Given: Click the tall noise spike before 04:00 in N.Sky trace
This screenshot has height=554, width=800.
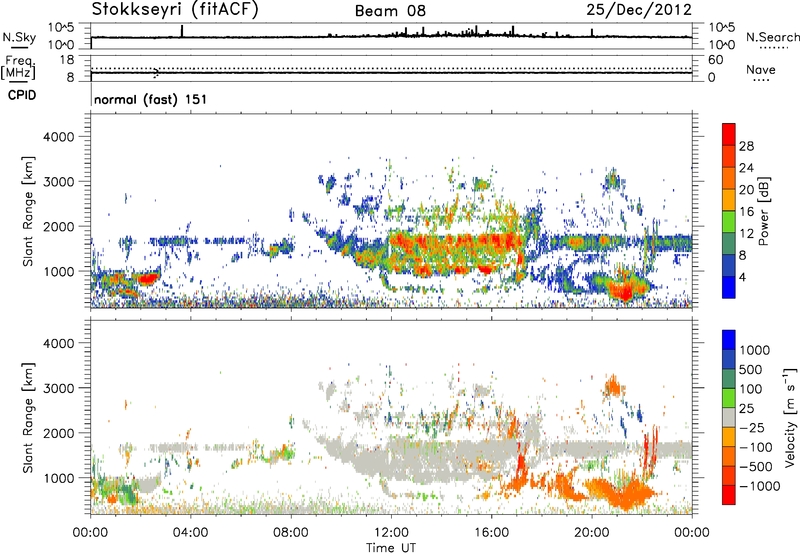Looking at the screenshot, I should (x=182, y=31).
